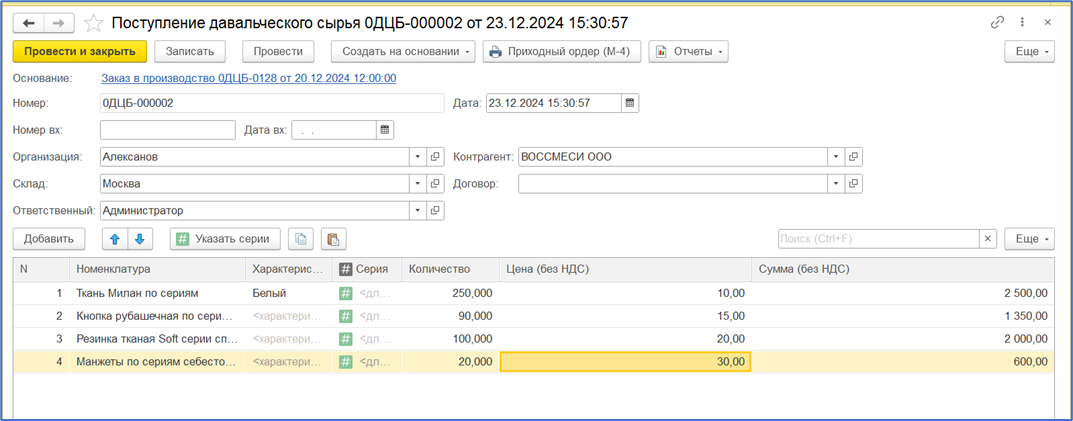
Task: Expand the Организация dropdown list
Action: [x=417, y=157]
